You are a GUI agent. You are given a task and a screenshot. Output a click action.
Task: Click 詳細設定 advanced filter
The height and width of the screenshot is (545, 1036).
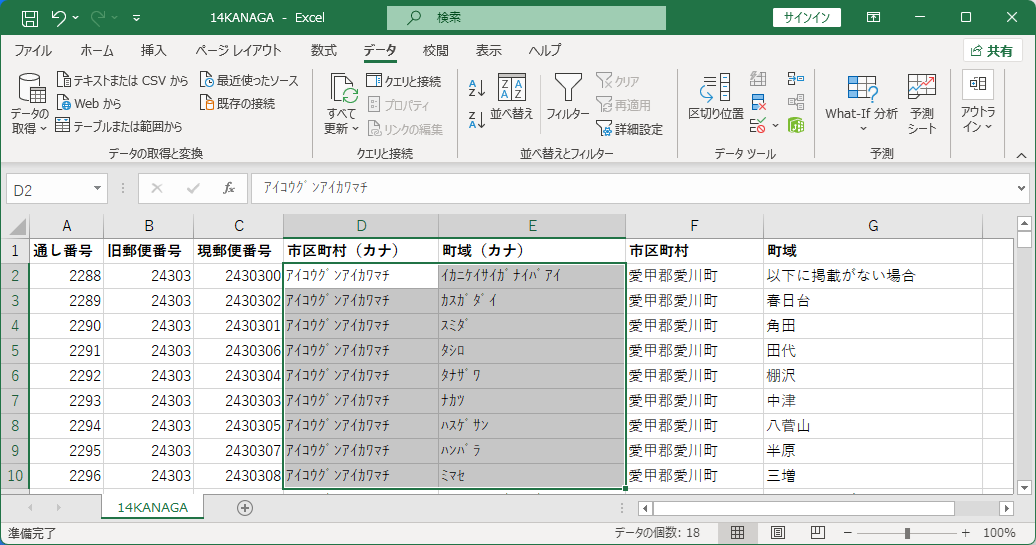tap(629, 128)
